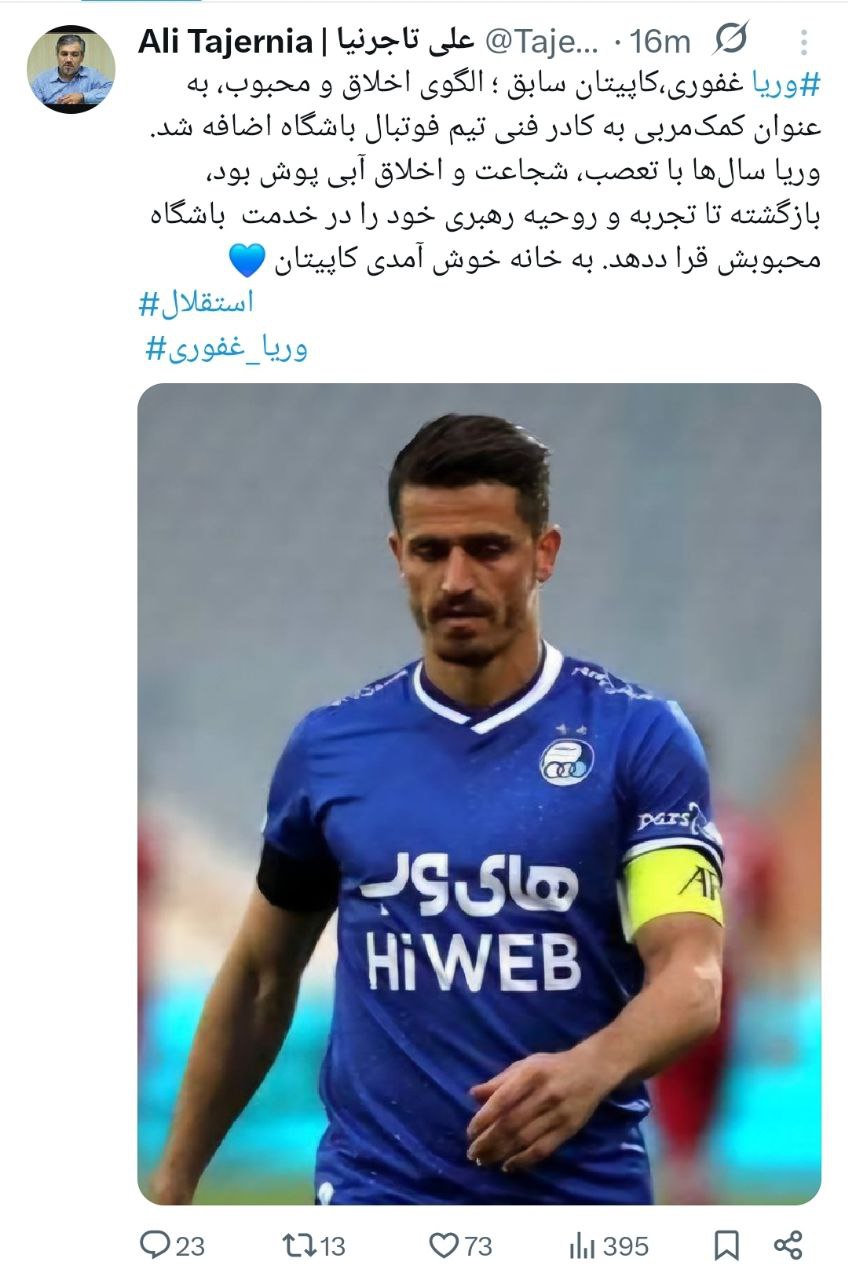Open the @Taje... username handle
Viewport: 848px width, 1280px height.
pos(541,41)
